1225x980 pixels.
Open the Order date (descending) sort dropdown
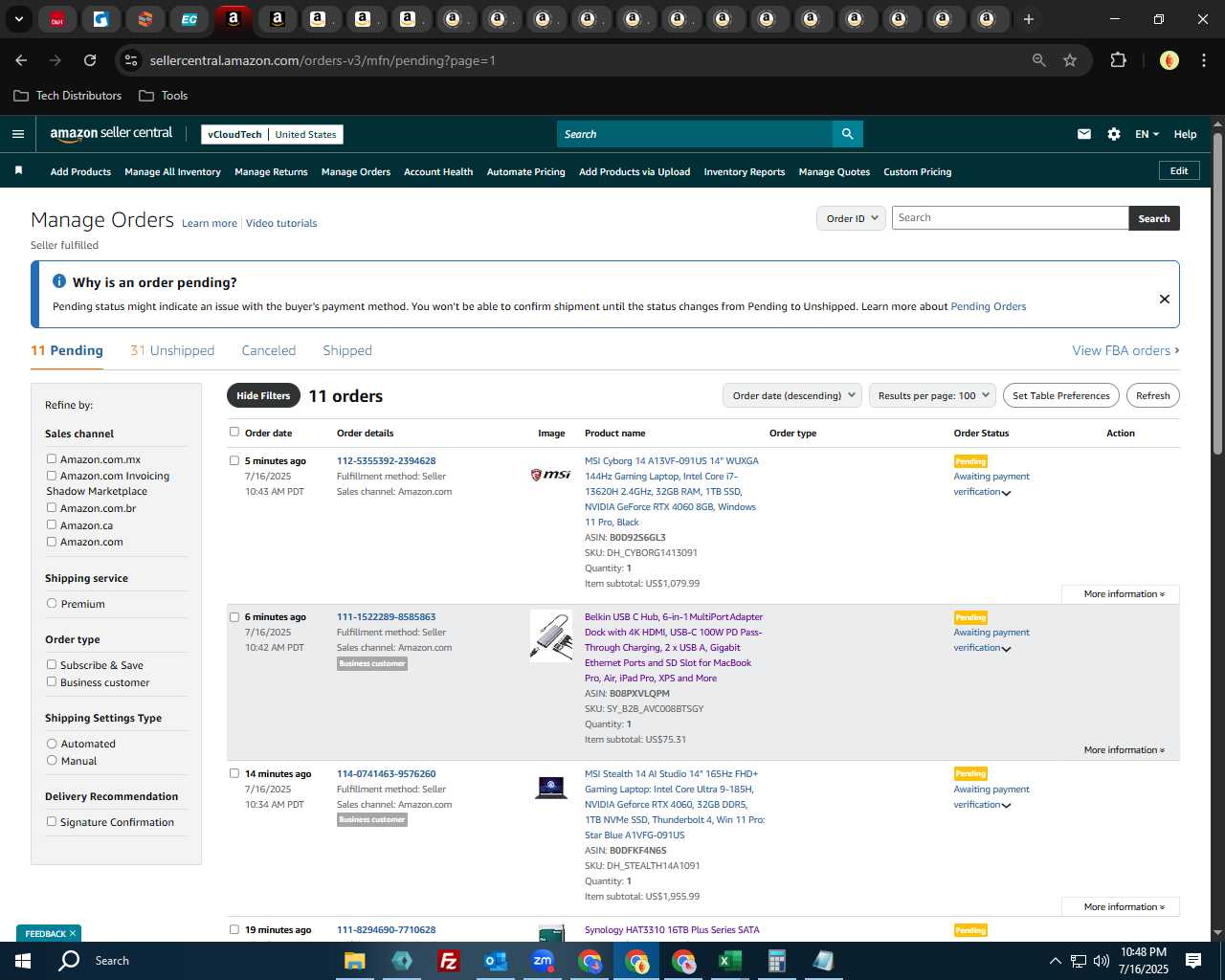pyautogui.click(x=792, y=395)
